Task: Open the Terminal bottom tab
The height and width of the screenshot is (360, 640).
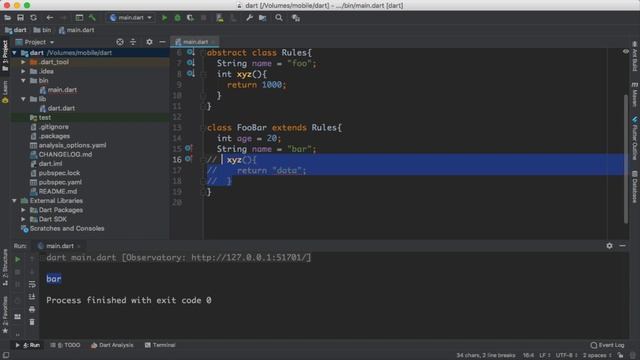Action: click(x=160, y=345)
